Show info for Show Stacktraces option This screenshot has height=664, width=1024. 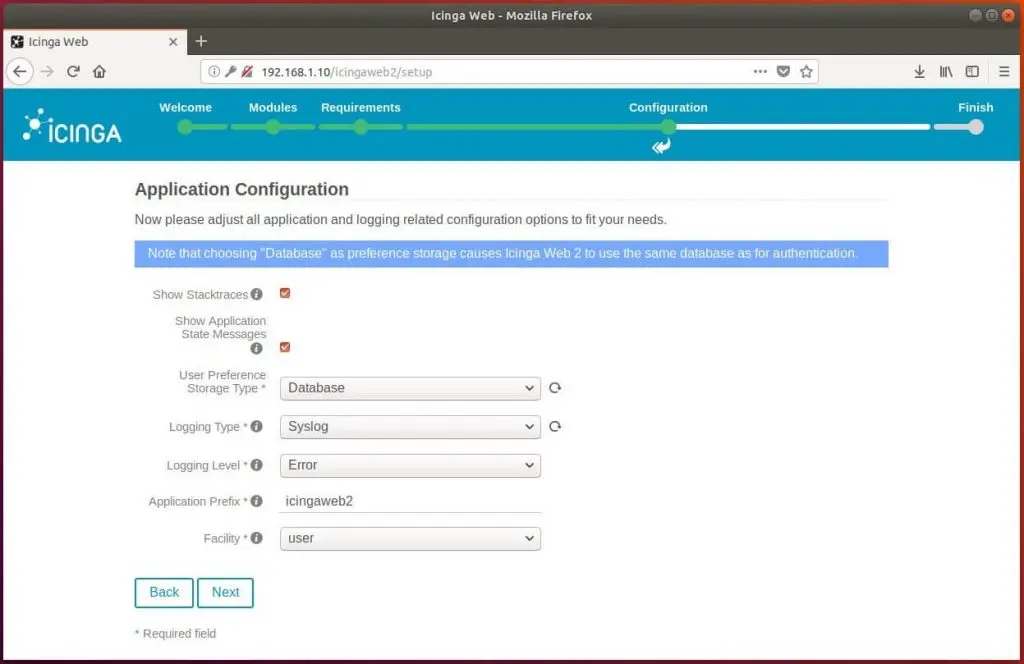point(257,294)
